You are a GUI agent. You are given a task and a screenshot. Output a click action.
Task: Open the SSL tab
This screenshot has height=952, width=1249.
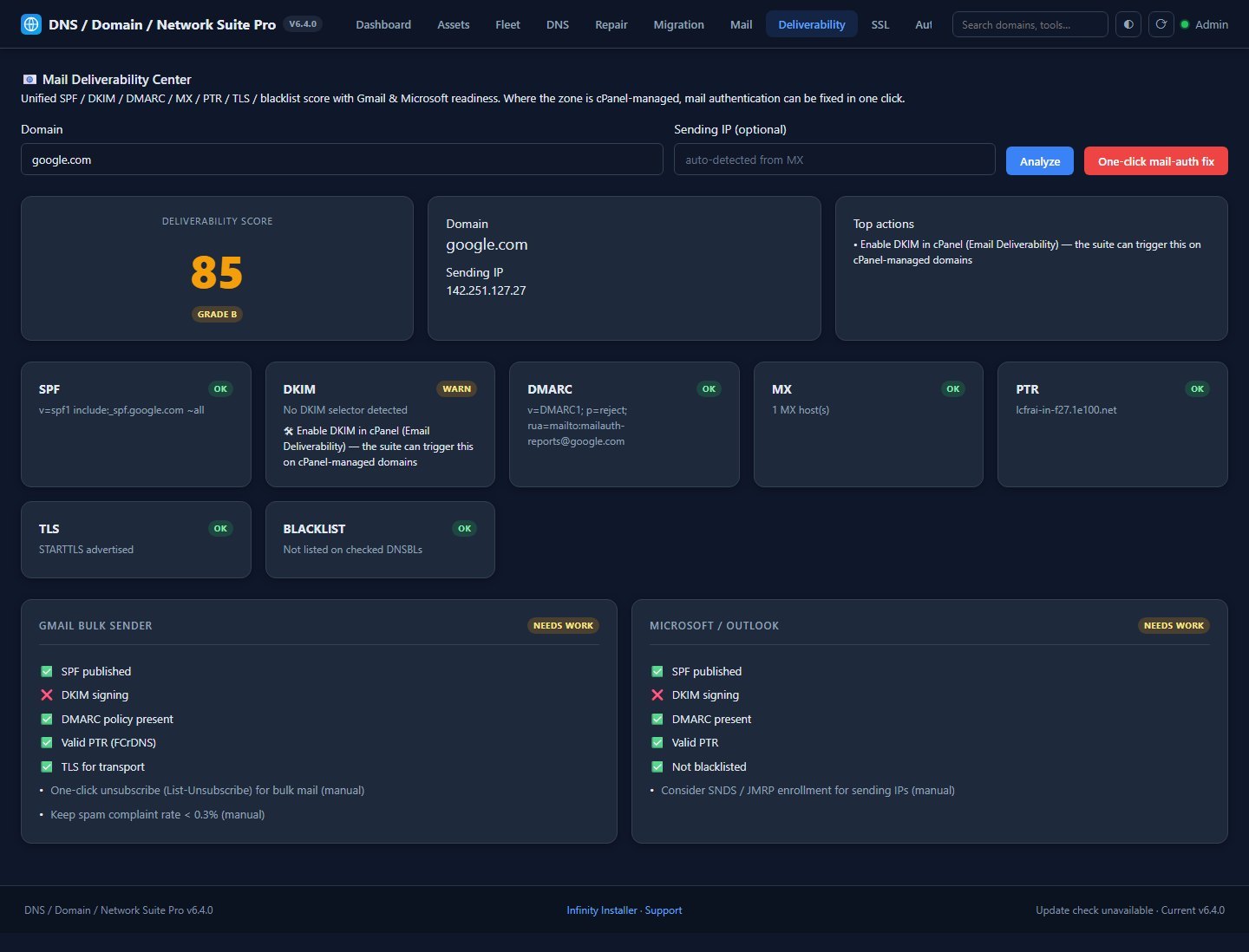[x=880, y=24]
